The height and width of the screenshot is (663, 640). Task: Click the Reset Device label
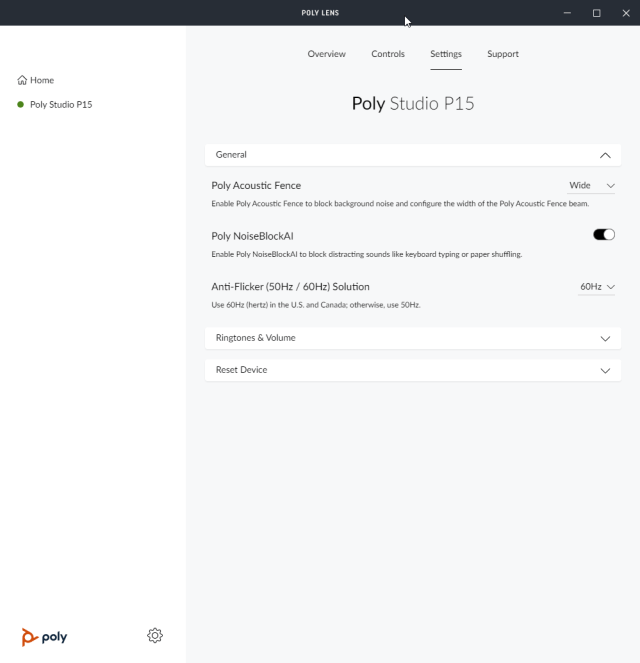(241, 370)
